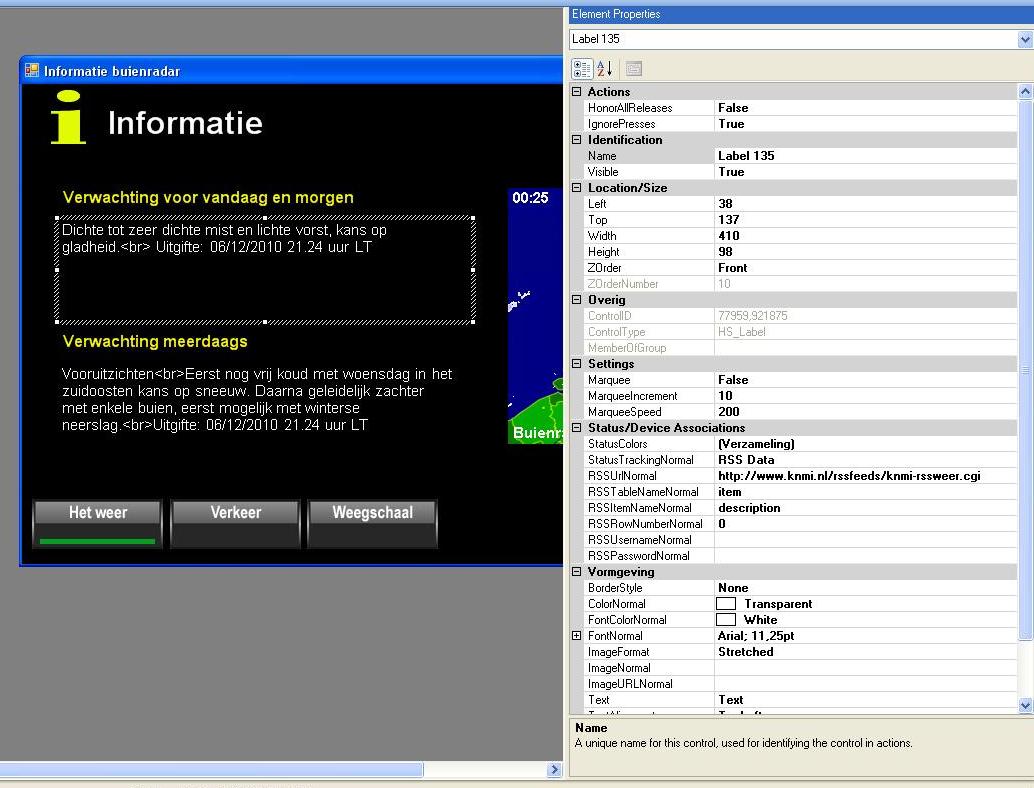Select the IgnorePresses value True

click(866, 124)
